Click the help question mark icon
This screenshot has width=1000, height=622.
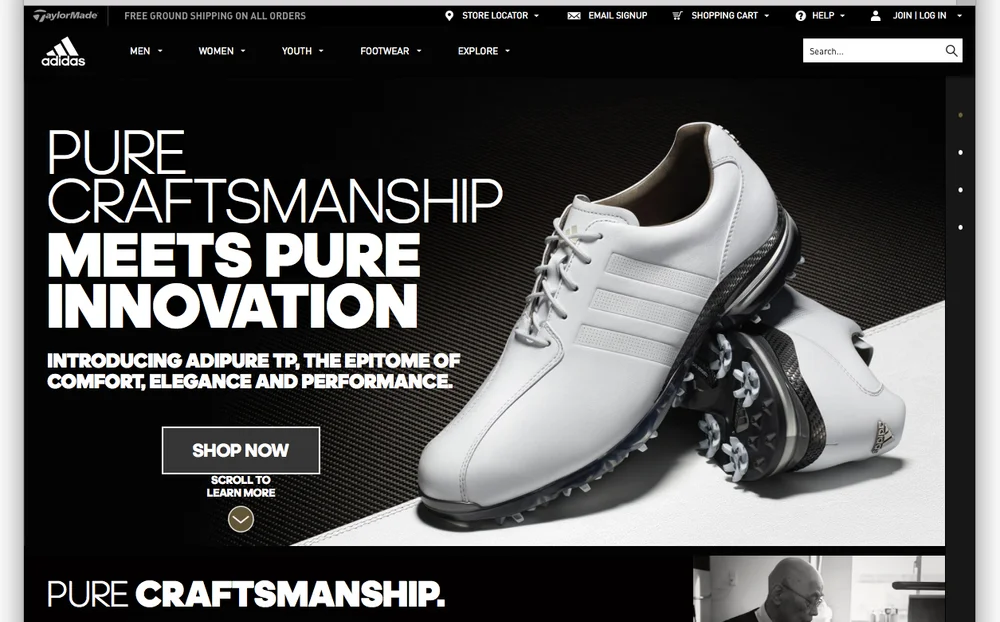pos(800,15)
